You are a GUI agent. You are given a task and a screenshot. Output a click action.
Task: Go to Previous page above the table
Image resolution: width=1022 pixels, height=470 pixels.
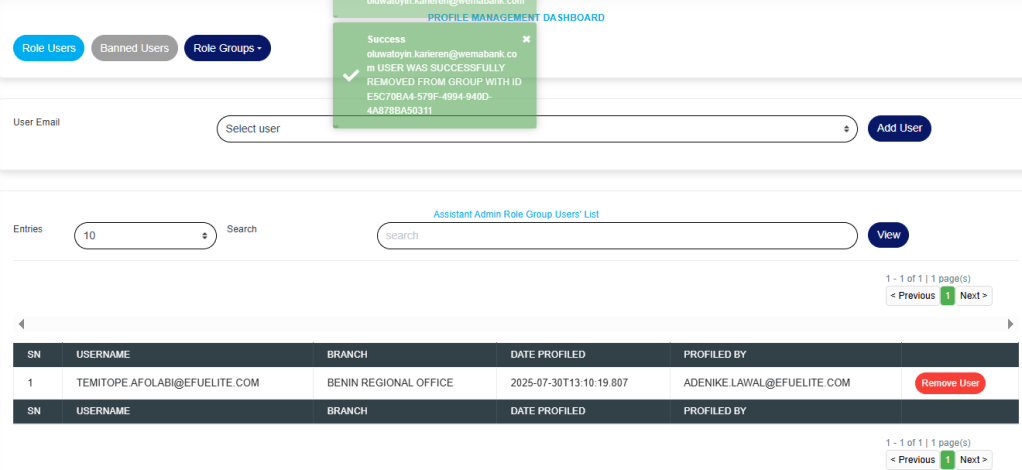click(x=912, y=296)
